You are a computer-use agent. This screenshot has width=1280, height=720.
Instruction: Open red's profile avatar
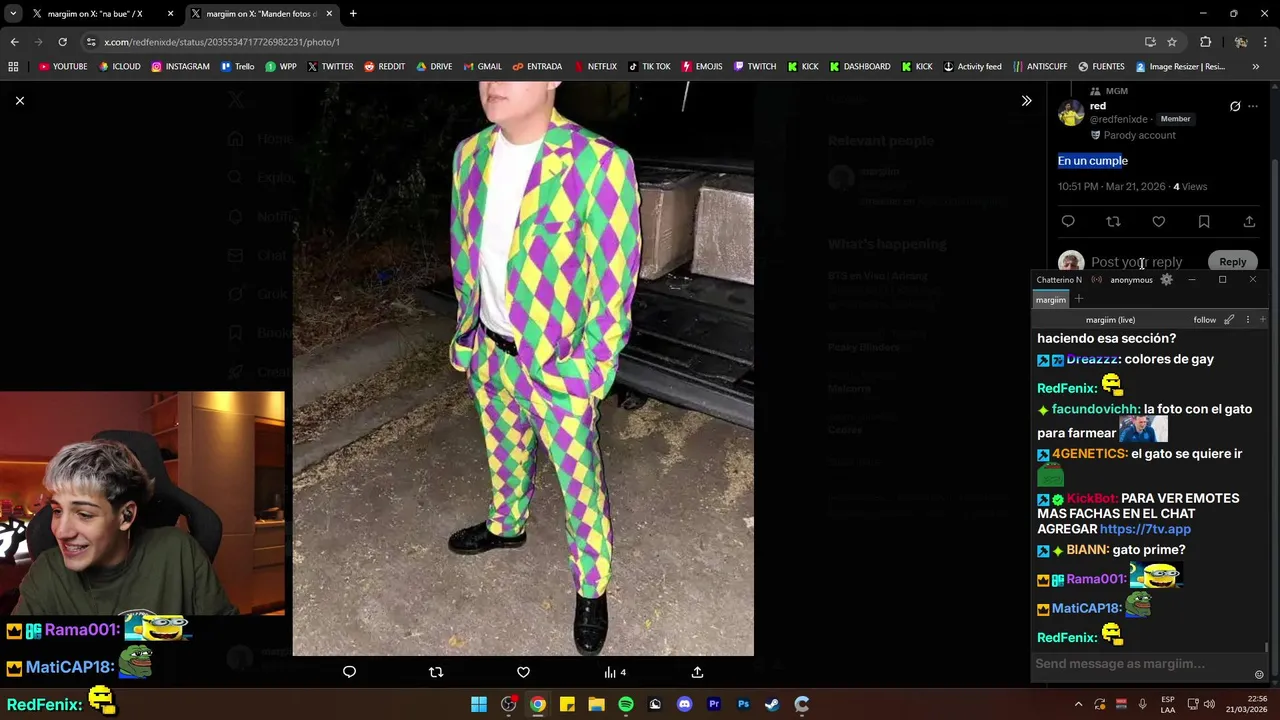pos(1071,112)
